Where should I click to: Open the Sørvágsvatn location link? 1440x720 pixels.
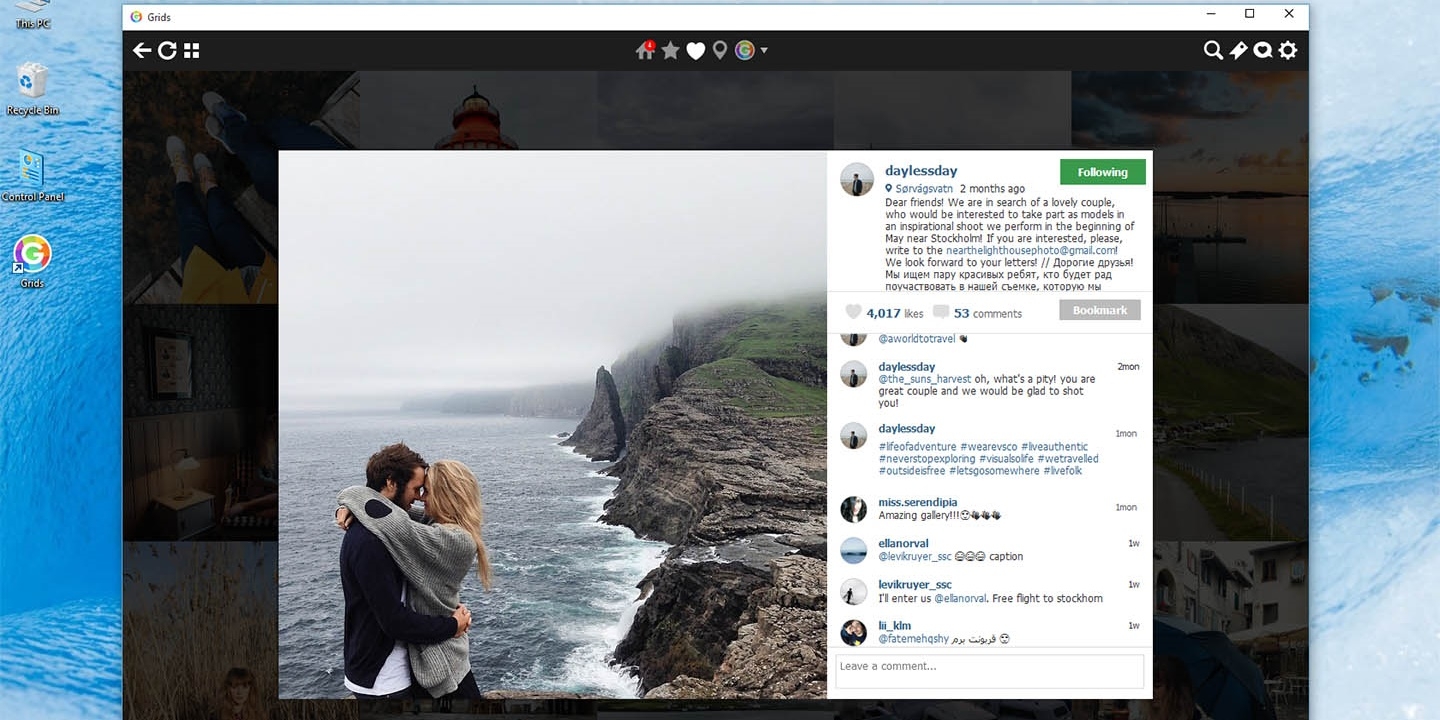click(x=924, y=188)
